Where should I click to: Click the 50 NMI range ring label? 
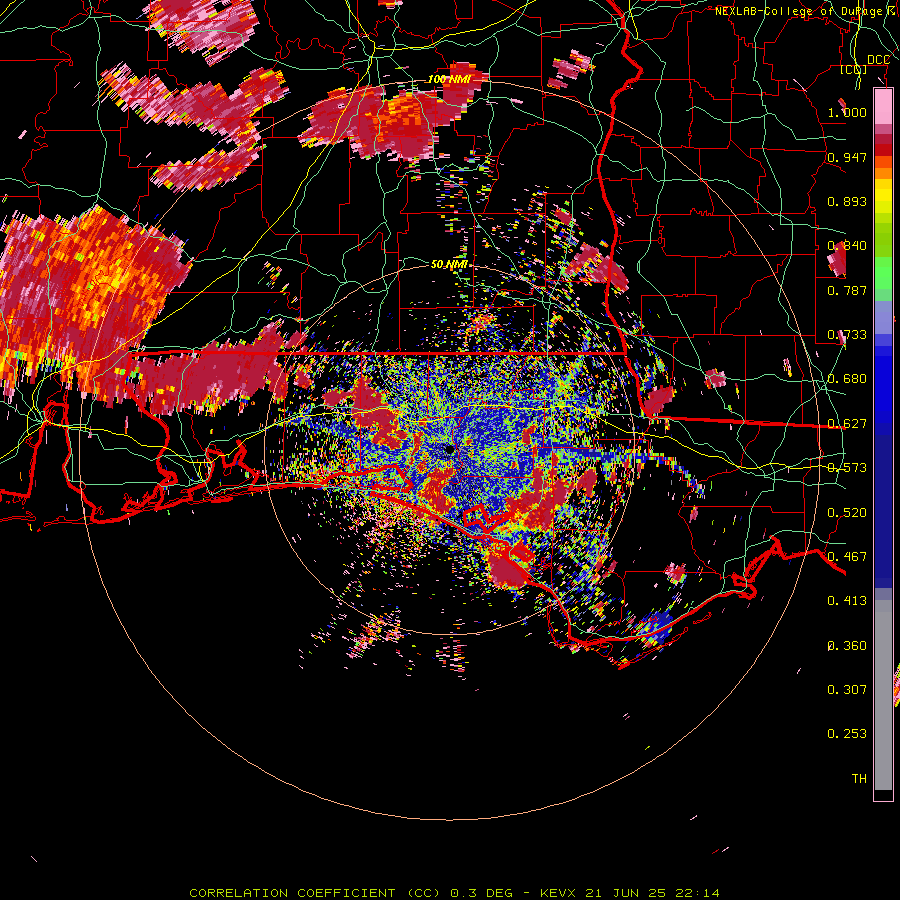tap(449, 264)
